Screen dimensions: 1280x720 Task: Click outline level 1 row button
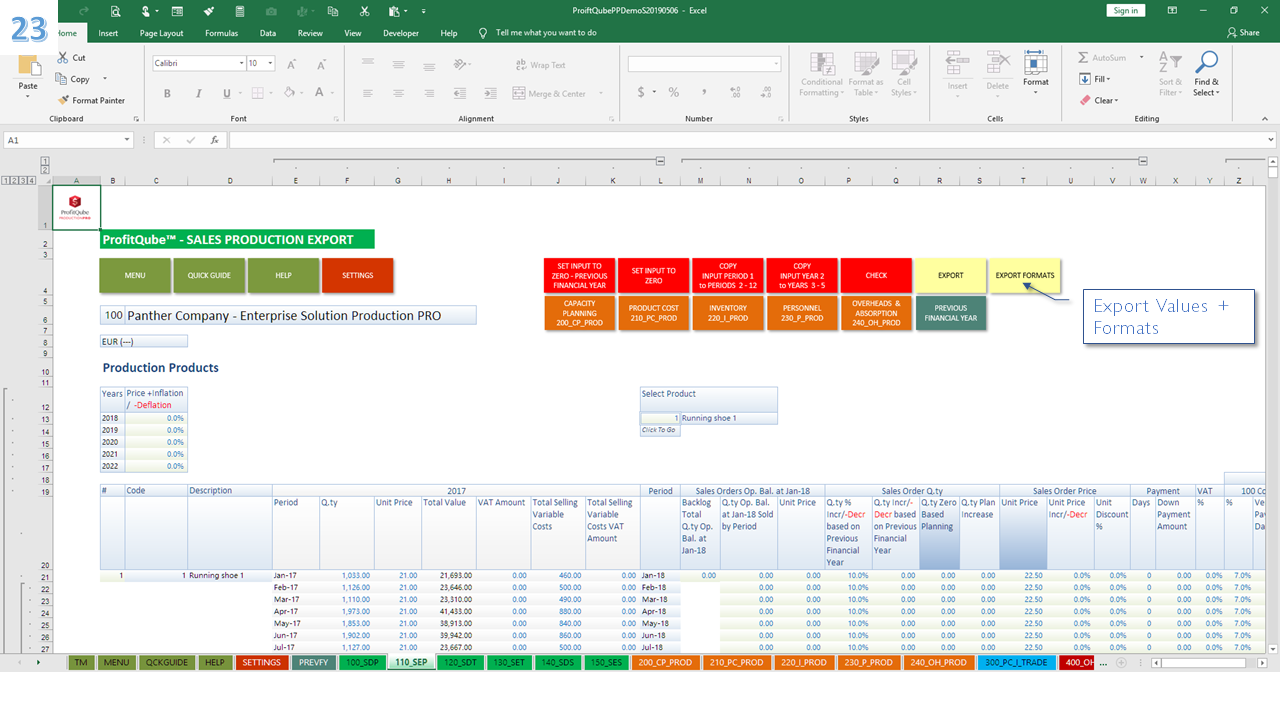tap(6, 181)
